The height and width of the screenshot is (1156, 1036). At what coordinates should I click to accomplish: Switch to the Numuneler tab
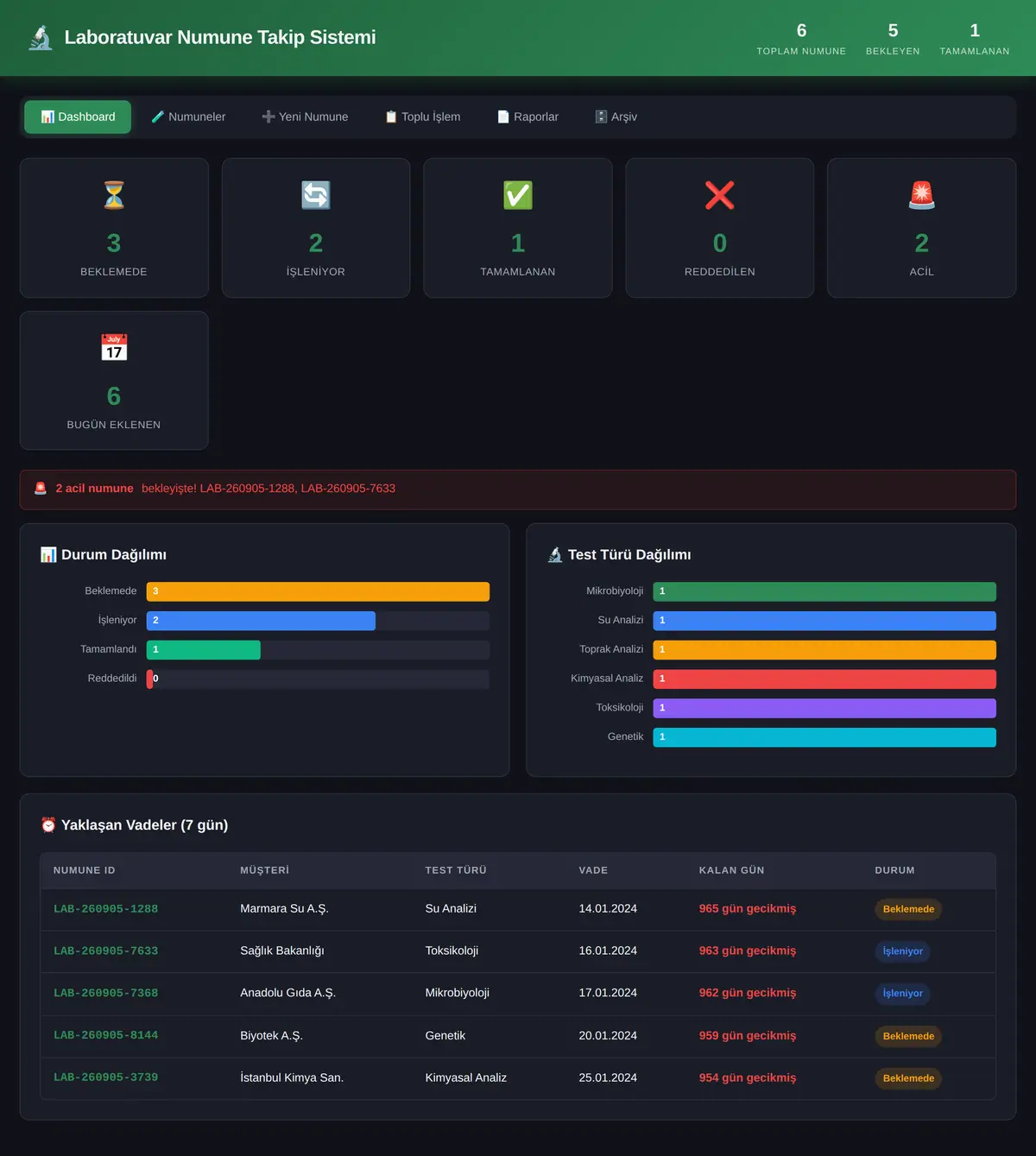[x=188, y=117]
